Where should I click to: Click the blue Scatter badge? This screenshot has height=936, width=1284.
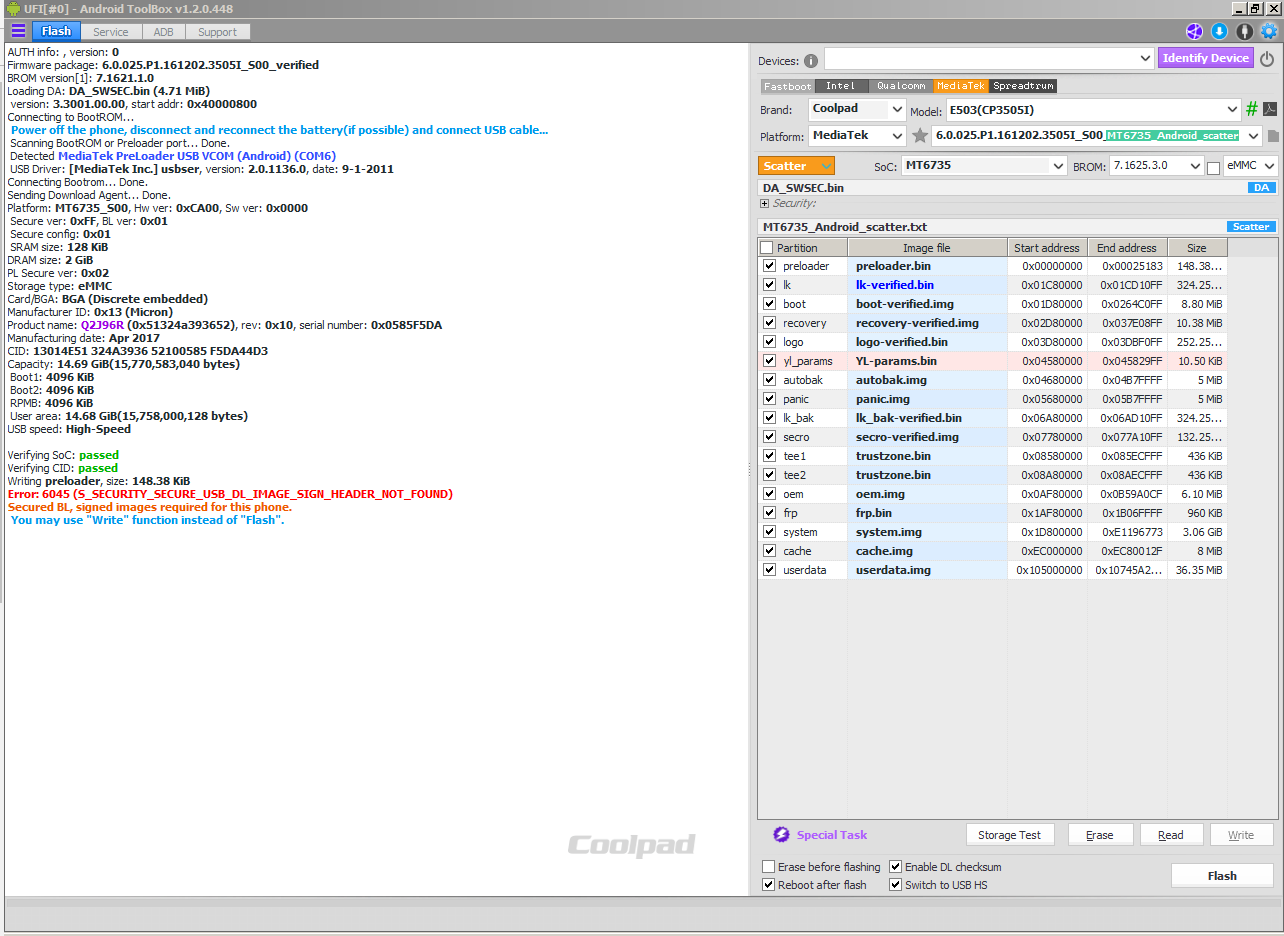(x=1251, y=227)
